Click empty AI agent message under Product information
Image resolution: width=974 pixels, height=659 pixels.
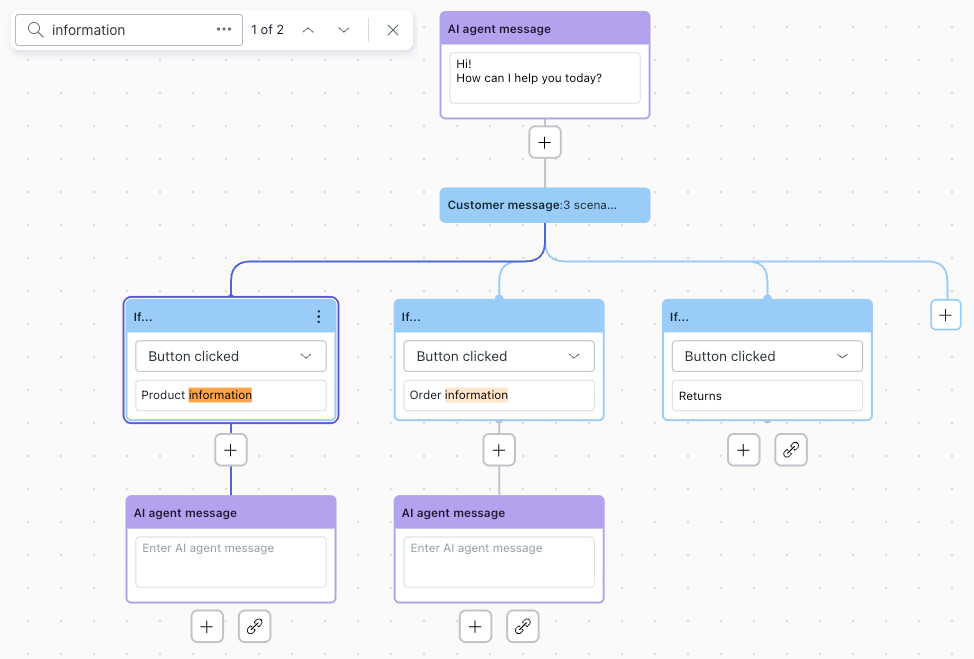click(x=231, y=561)
